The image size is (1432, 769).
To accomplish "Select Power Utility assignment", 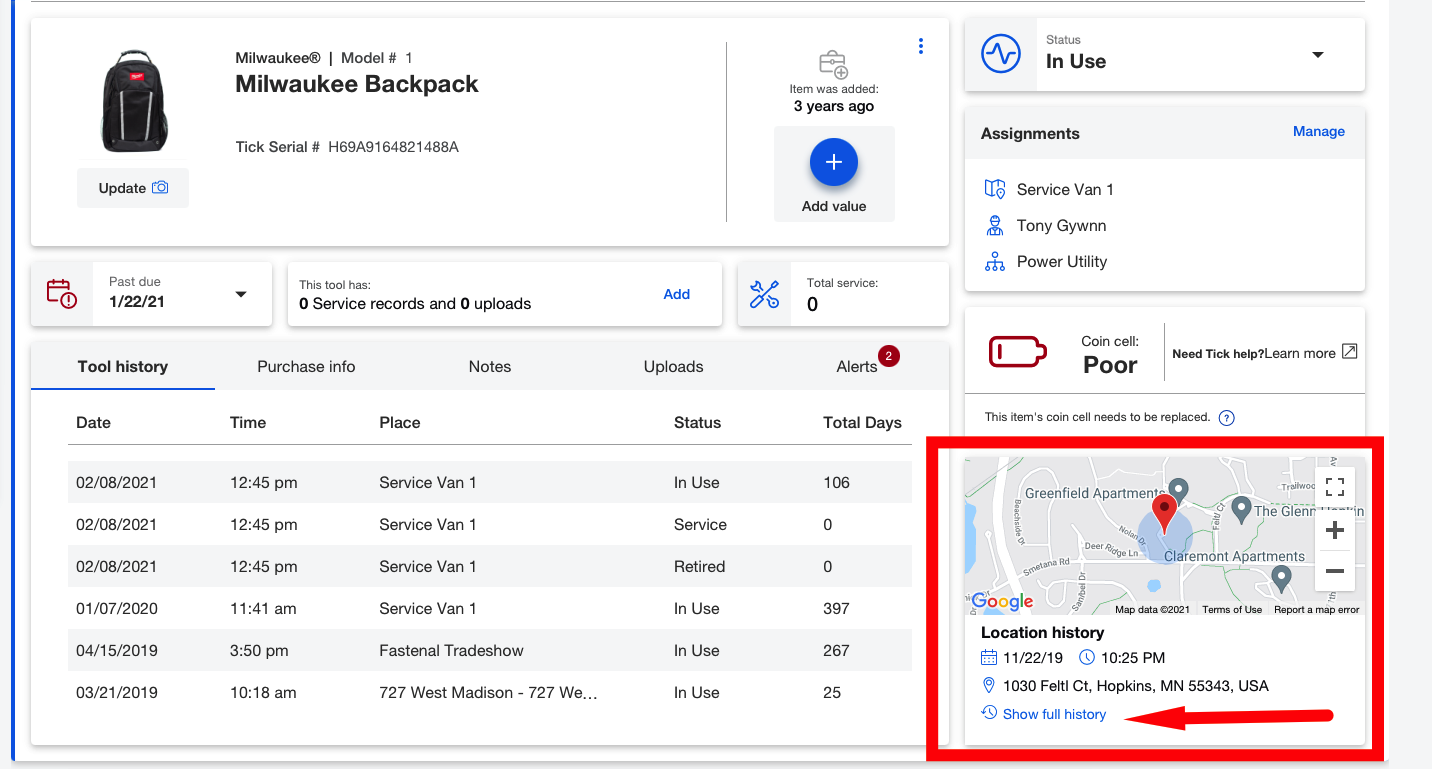I will [1061, 261].
